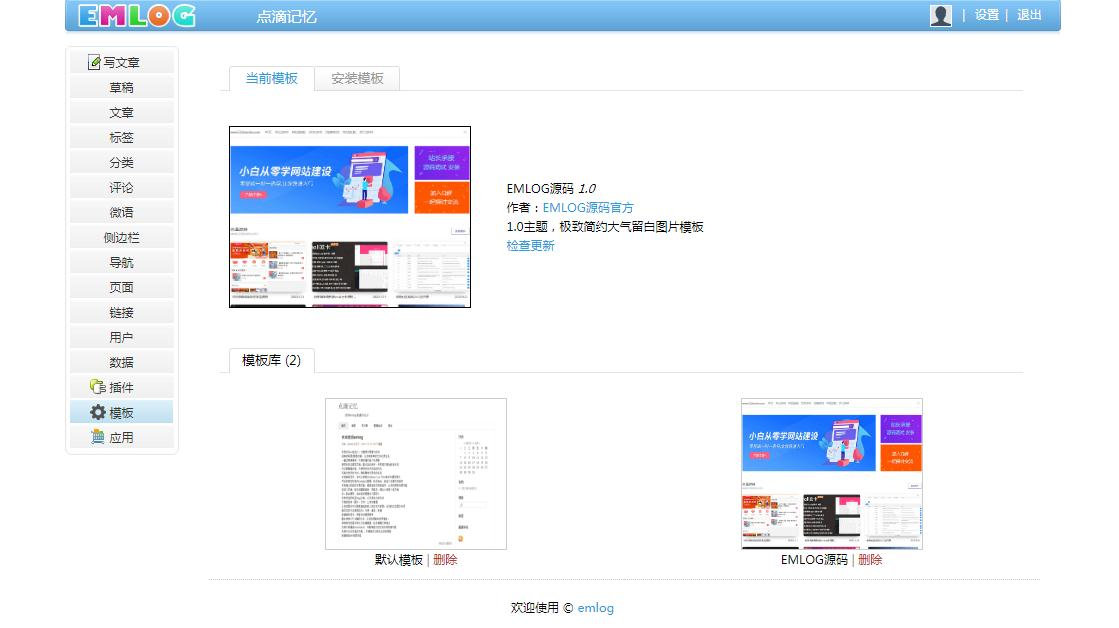Click the 插件 plugin icon
The width and height of the screenshot is (1119, 628).
tap(98, 387)
